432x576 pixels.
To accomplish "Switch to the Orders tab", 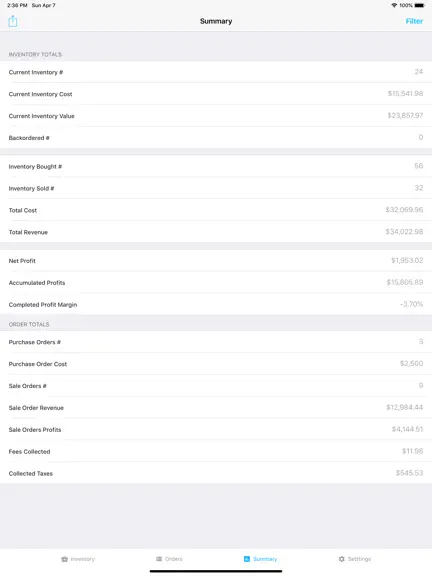I will pyautogui.click(x=169, y=559).
